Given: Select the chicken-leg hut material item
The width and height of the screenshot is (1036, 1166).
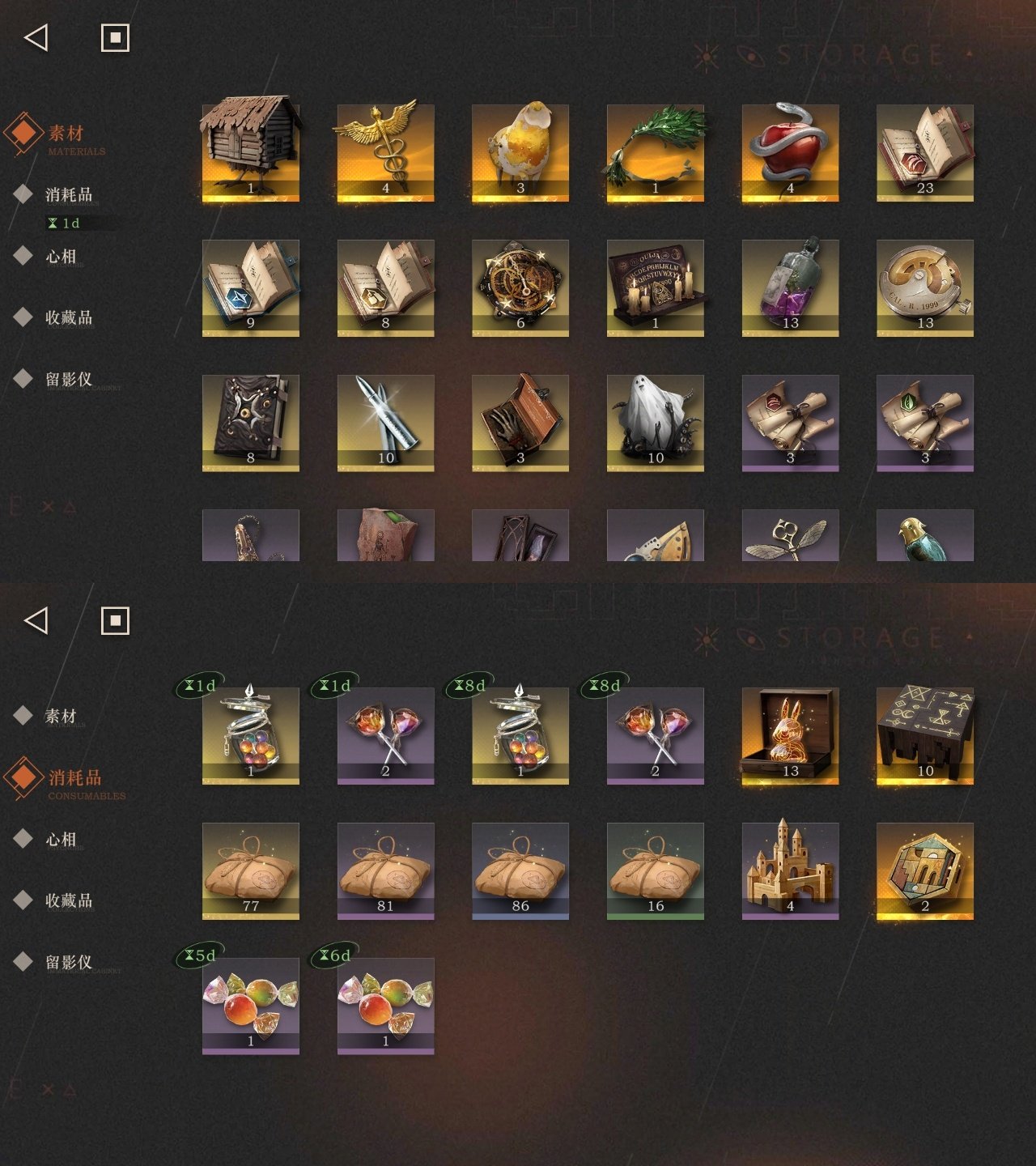Looking at the screenshot, I should (x=251, y=151).
